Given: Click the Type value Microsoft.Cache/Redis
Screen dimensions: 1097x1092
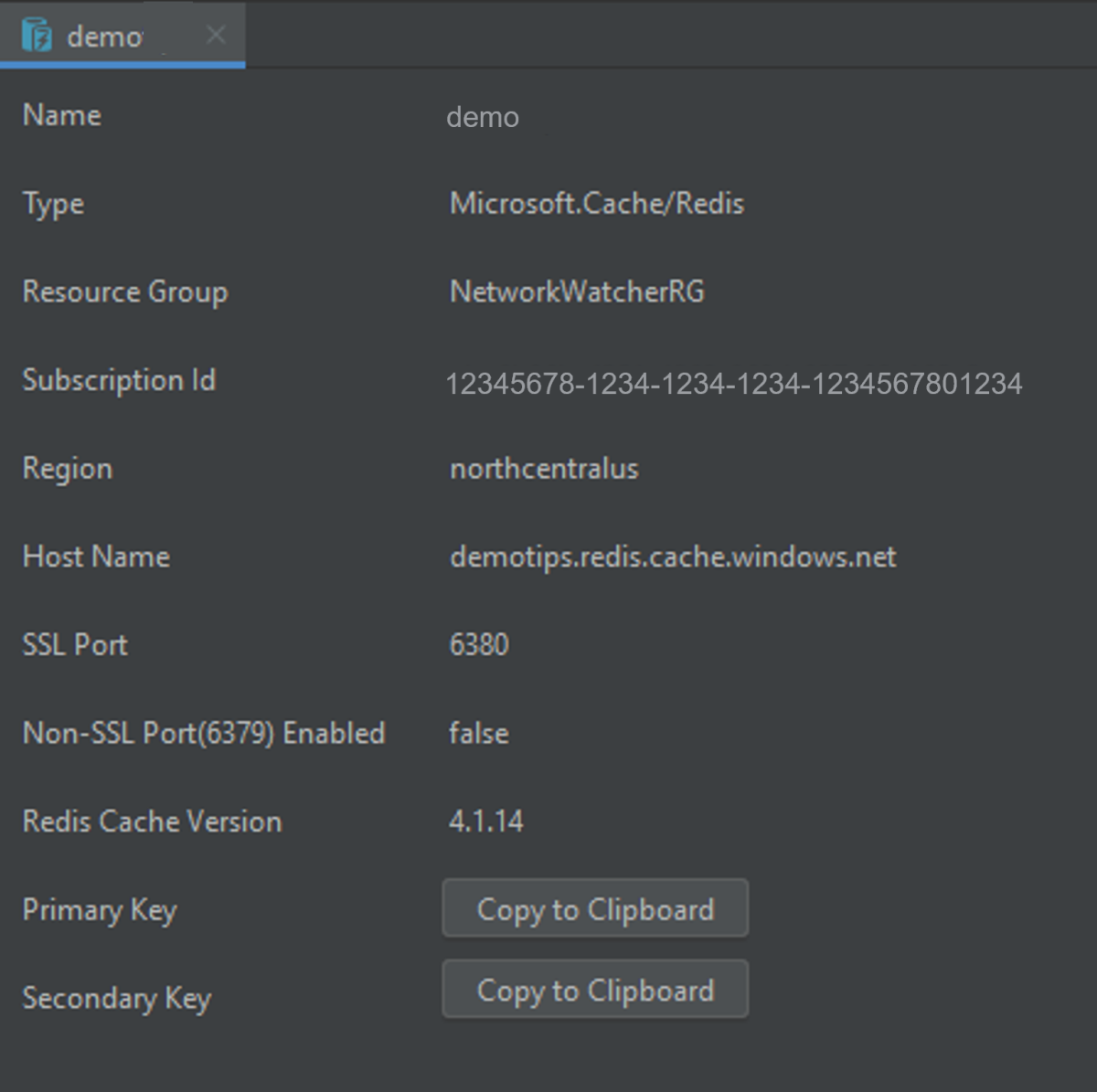Looking at the screenshot, I should point(596,204).
